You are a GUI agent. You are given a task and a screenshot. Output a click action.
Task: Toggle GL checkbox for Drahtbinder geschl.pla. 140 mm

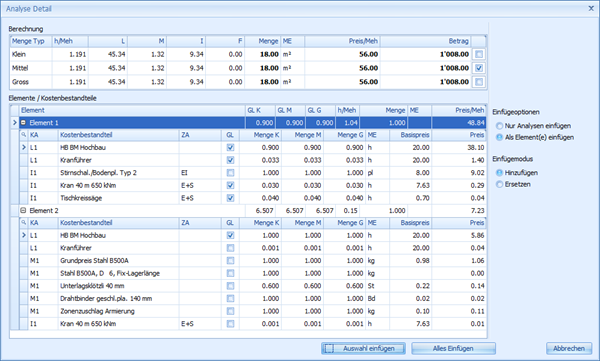tap(230, 299)
